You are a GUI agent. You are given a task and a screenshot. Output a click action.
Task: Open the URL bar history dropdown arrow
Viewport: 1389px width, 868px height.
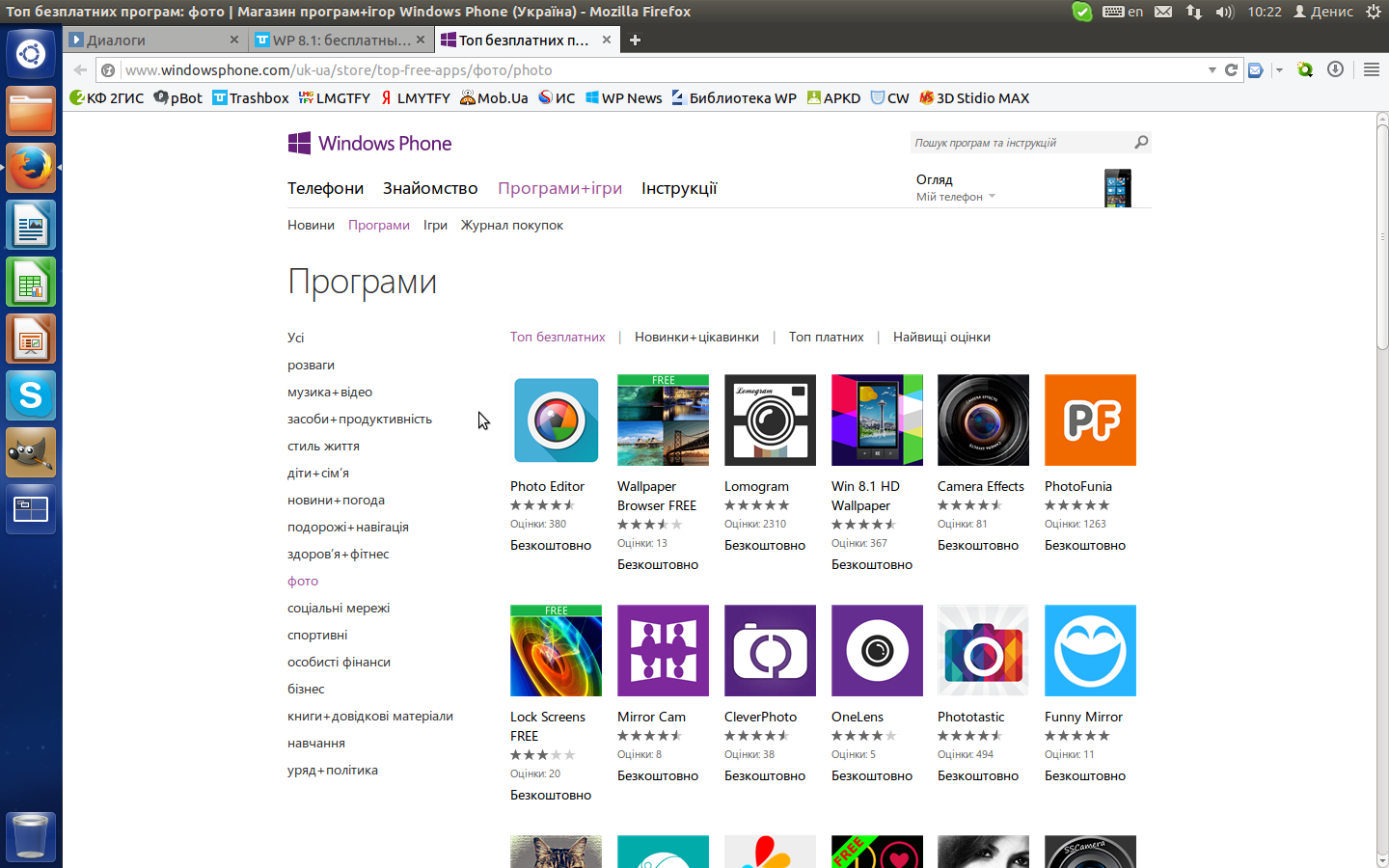tap(1212, 69)
